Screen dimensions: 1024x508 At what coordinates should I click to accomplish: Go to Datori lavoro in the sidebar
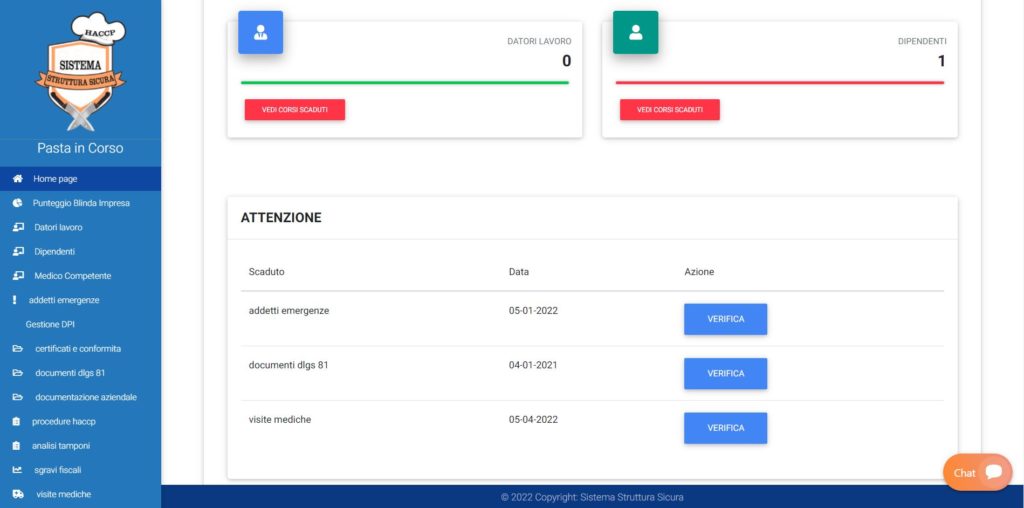click(x=80, y=227)
